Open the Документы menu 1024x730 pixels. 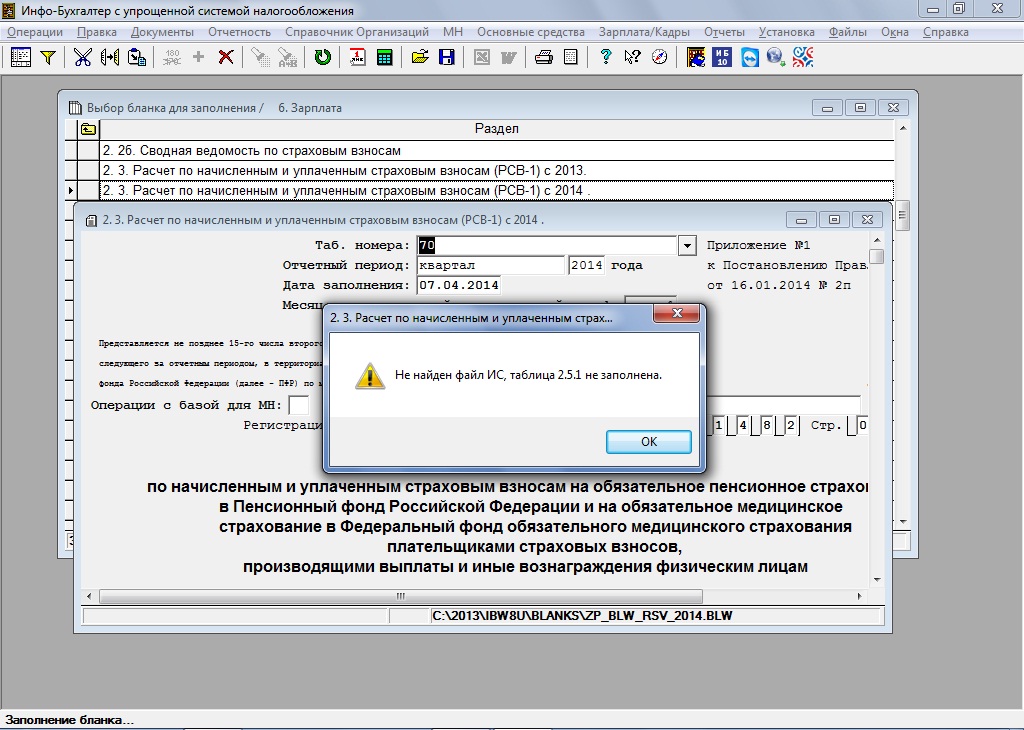point(162,32)
